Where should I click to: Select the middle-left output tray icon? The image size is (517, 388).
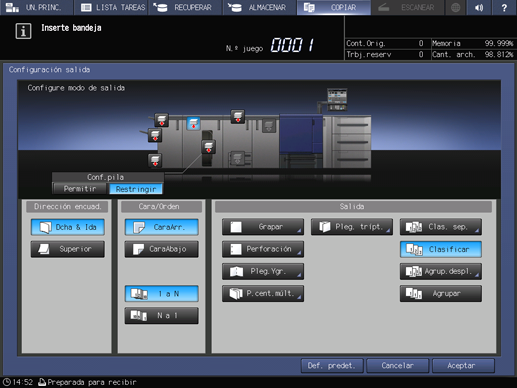(x=155, y=135)
